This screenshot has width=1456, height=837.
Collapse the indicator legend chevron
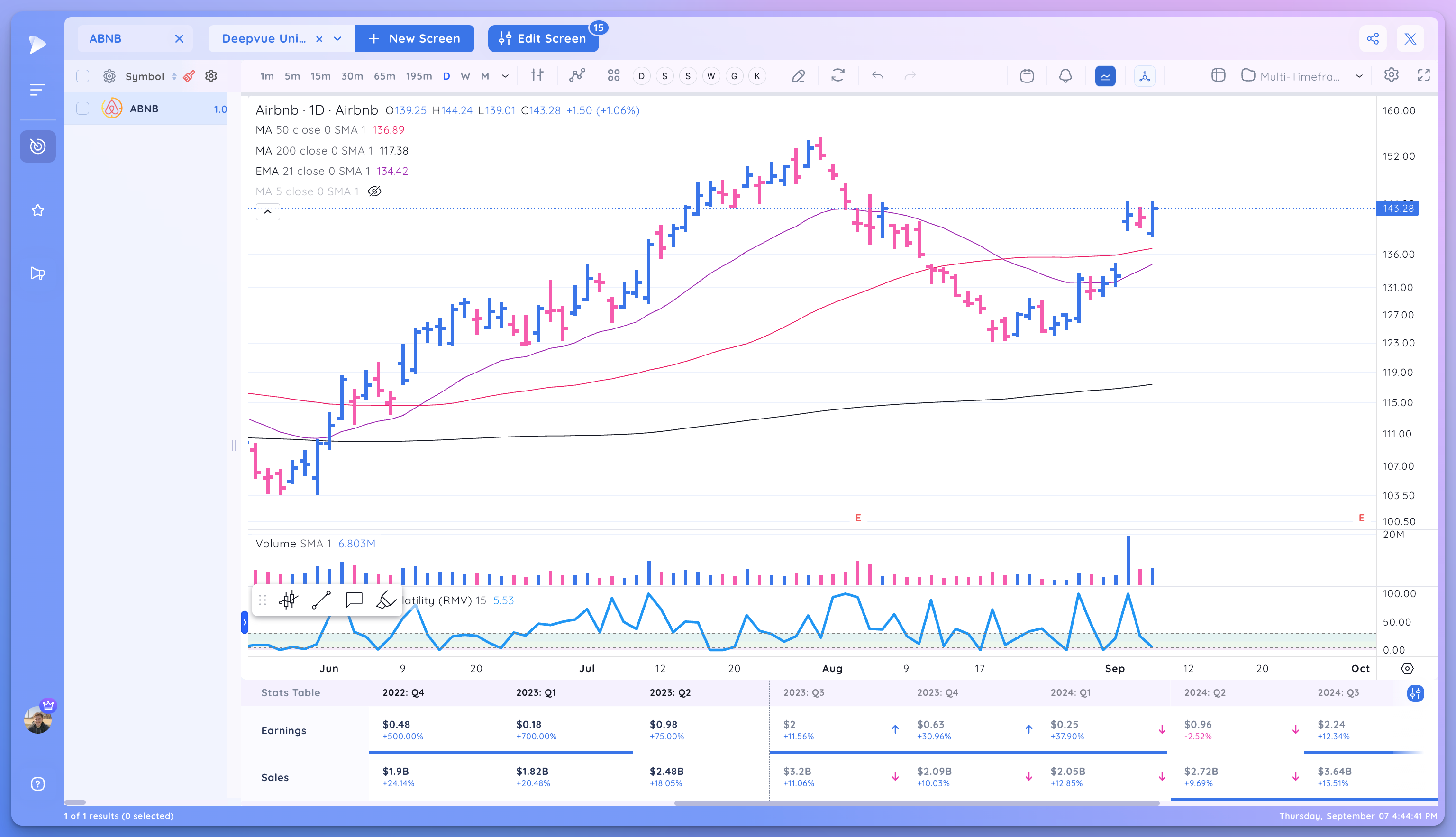point(268,212)
